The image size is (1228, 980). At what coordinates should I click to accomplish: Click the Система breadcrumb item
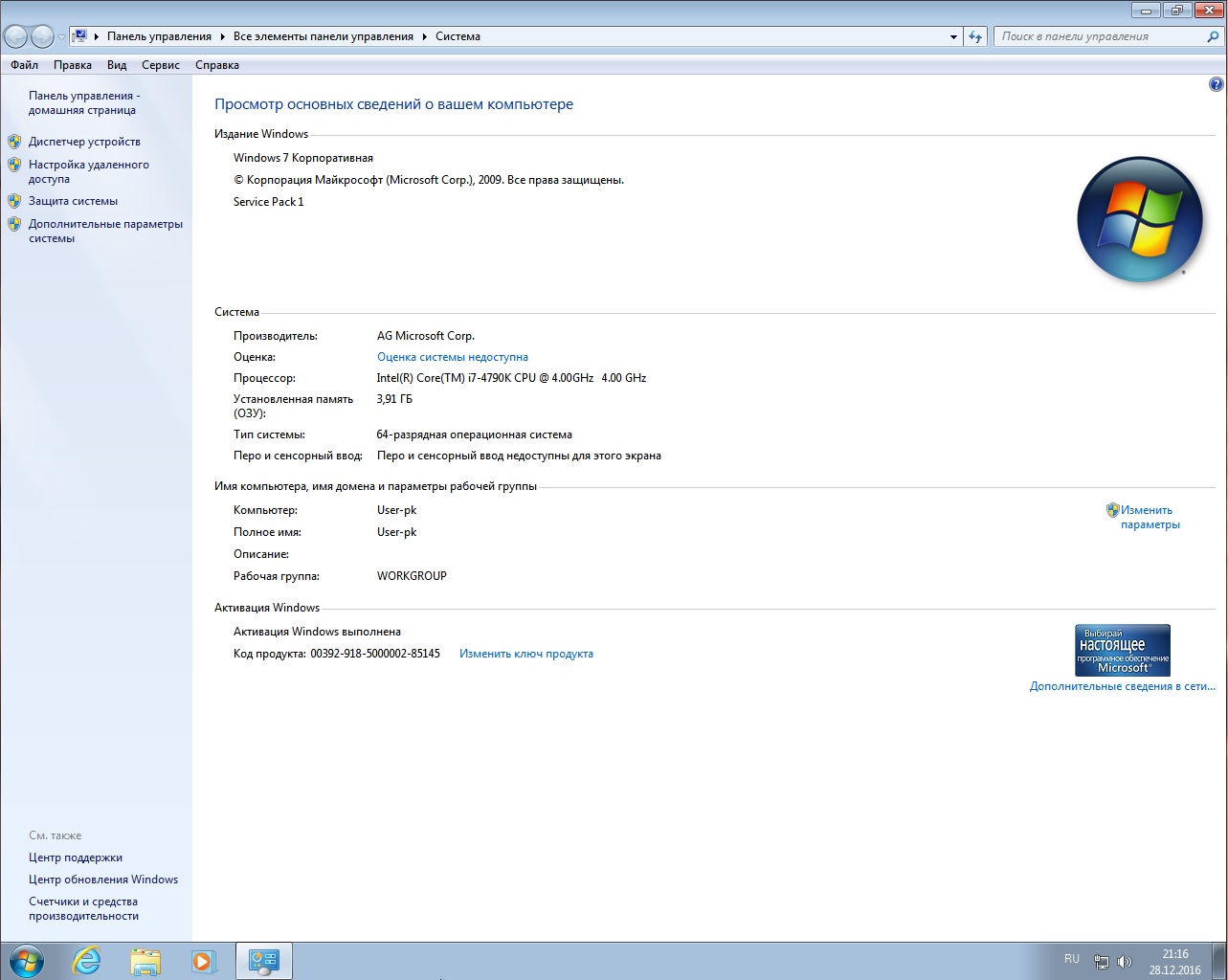tap(458, 36)
